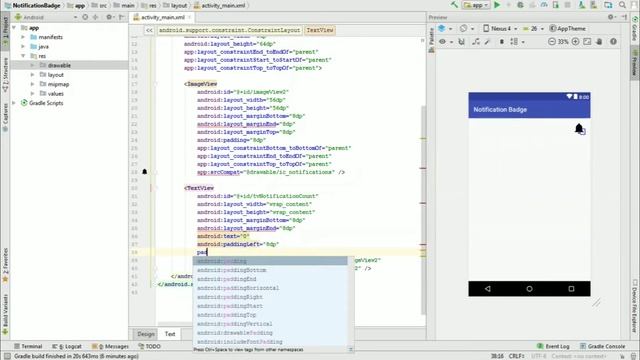
Task: Click the Home circle in phone preview
Action: [x=529, y=289]
